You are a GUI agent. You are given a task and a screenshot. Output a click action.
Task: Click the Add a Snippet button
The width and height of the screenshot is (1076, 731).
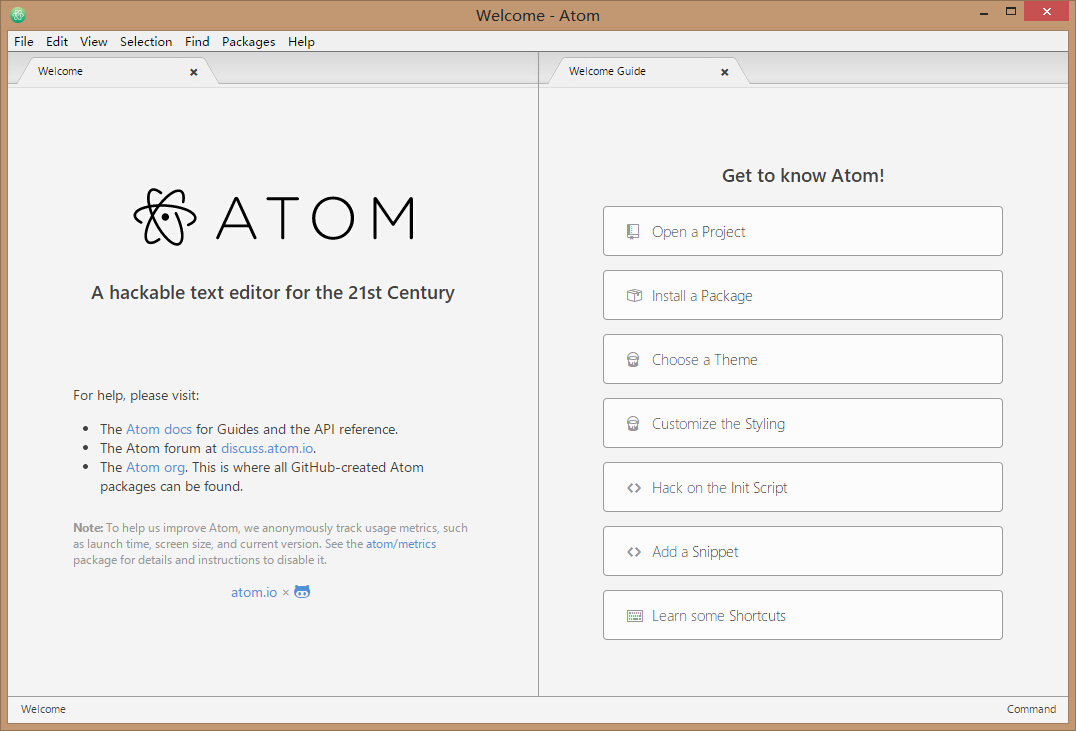pos(802,551)
